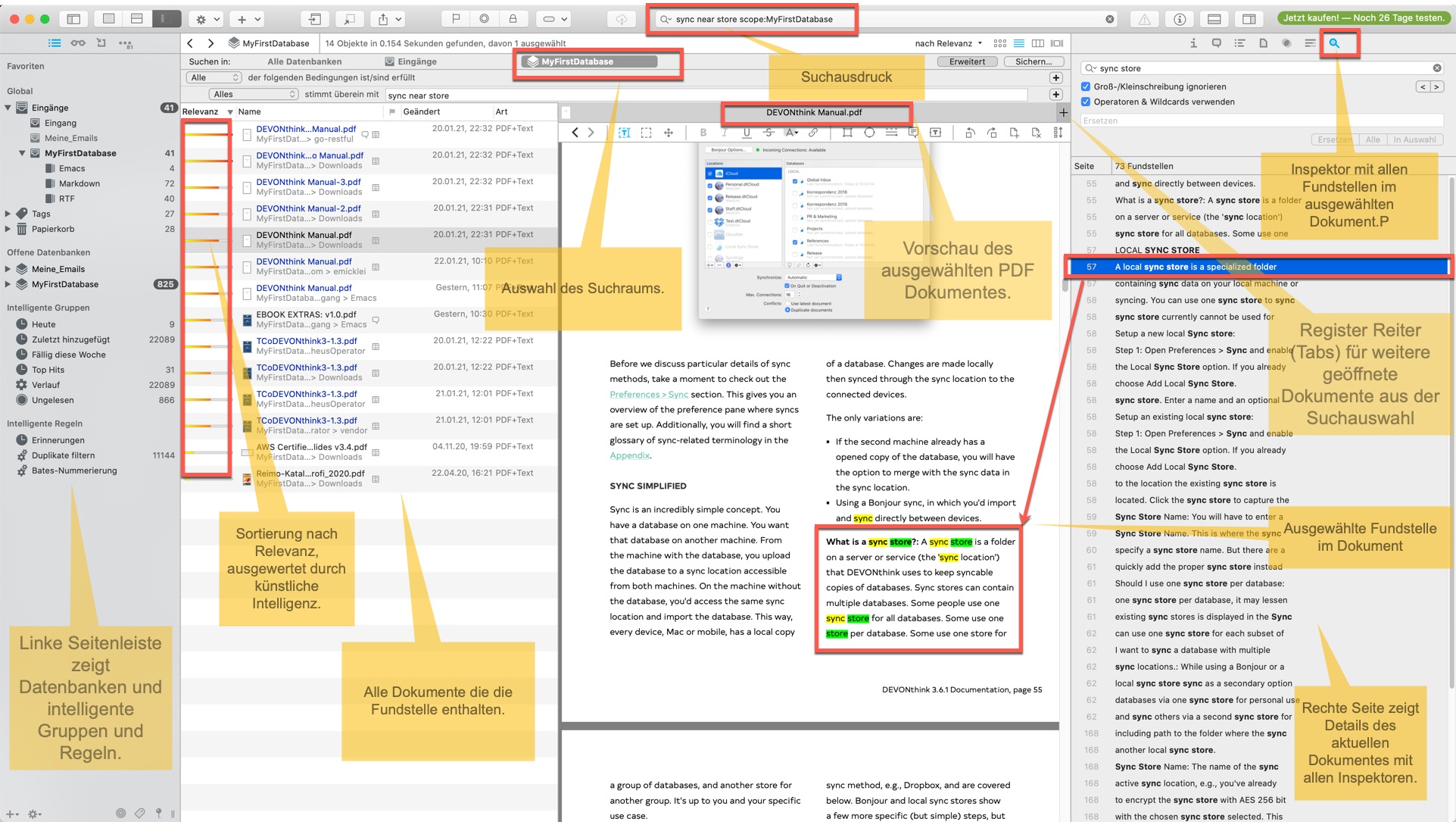The width and height of the screenshot is (1456, 822).
Task: Click the cloud sync toolbar button
Action: click(622, 19)
